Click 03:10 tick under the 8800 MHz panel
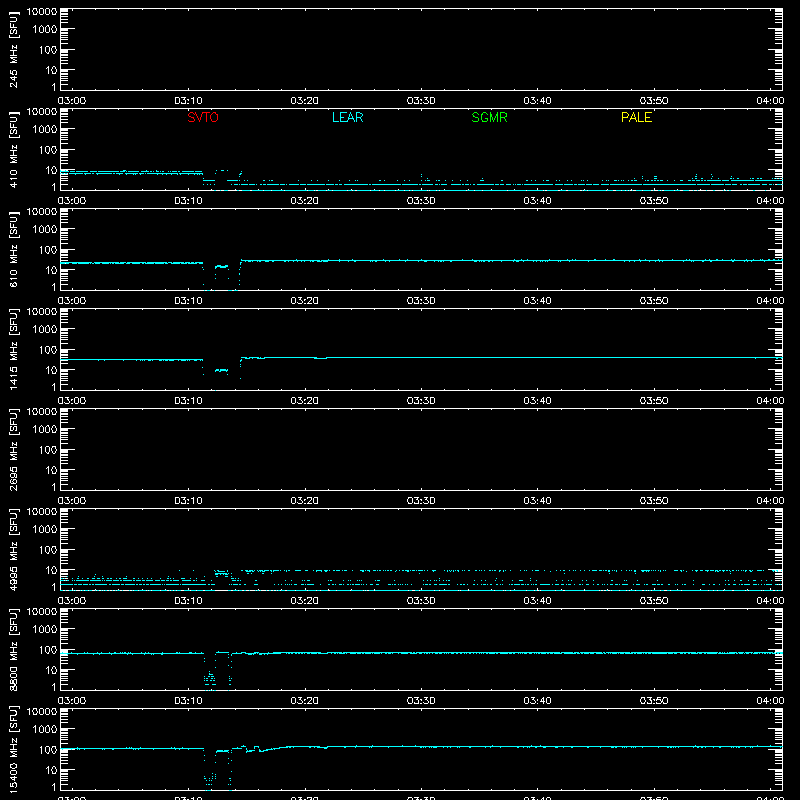Screen dimensions: 800x800 188,701
